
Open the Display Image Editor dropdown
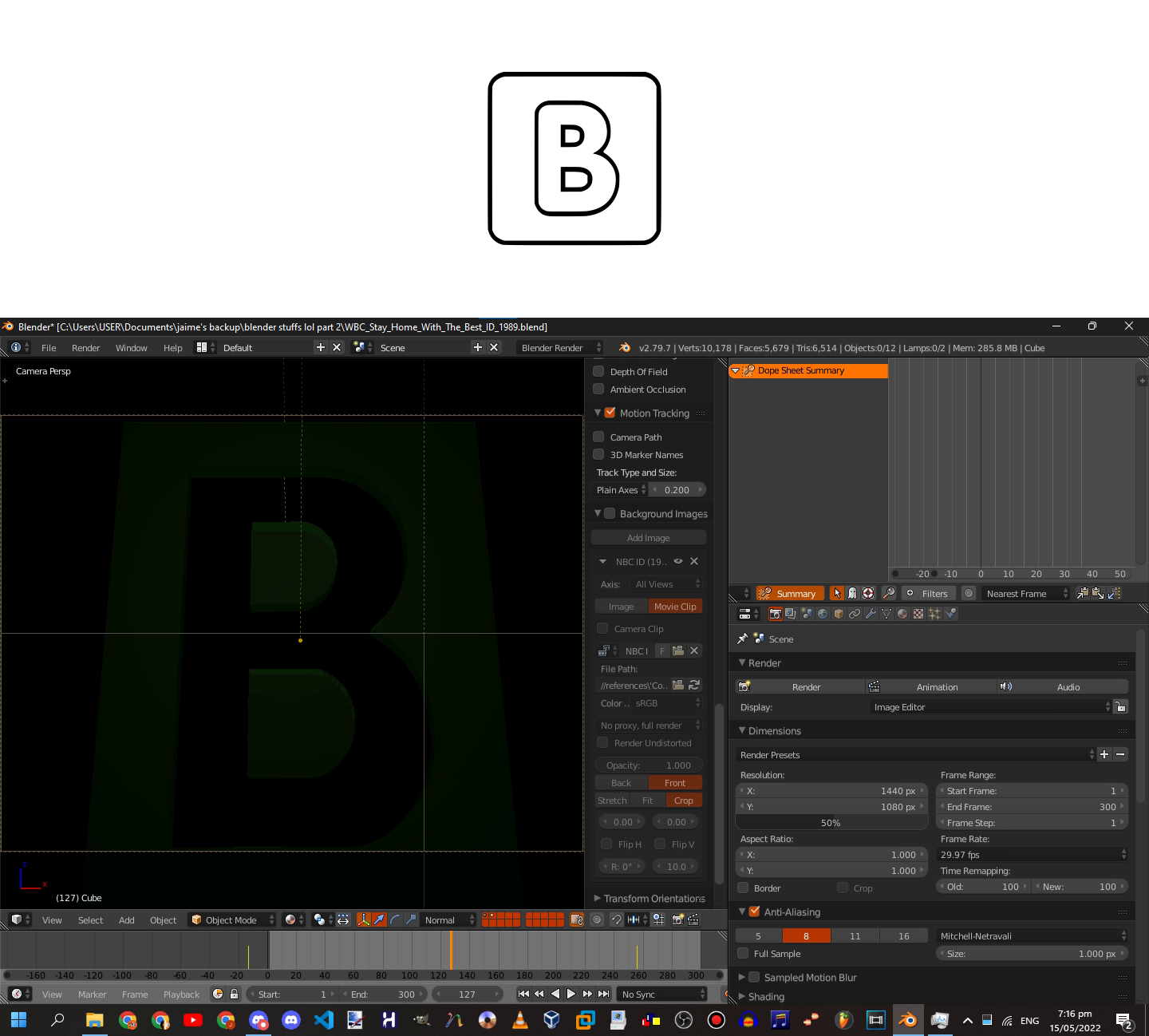point(990,706)
